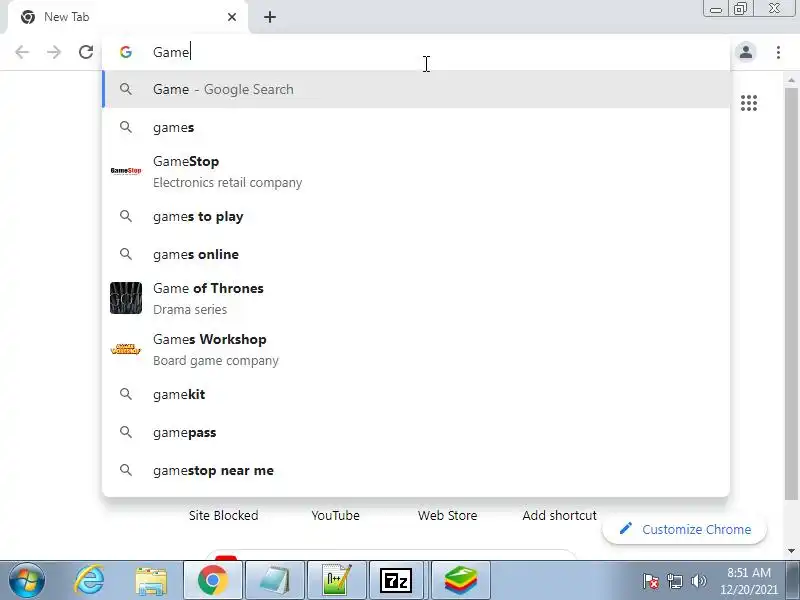800x600 pixels.
Task: Open the Notepad taskbar icon
Action: tap(275, 581)
